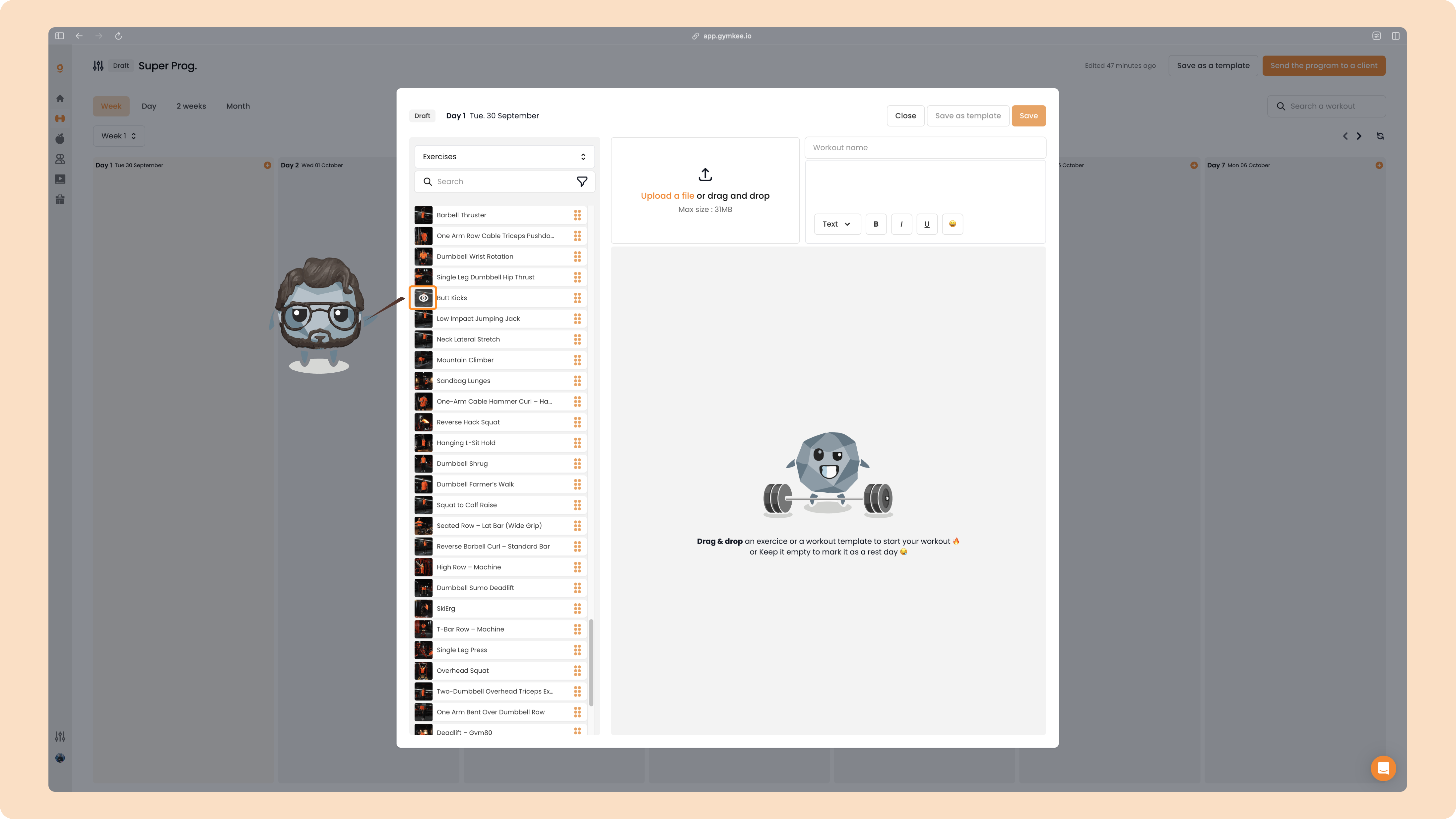Select the High Row – Machine exercise

[500, 567]
